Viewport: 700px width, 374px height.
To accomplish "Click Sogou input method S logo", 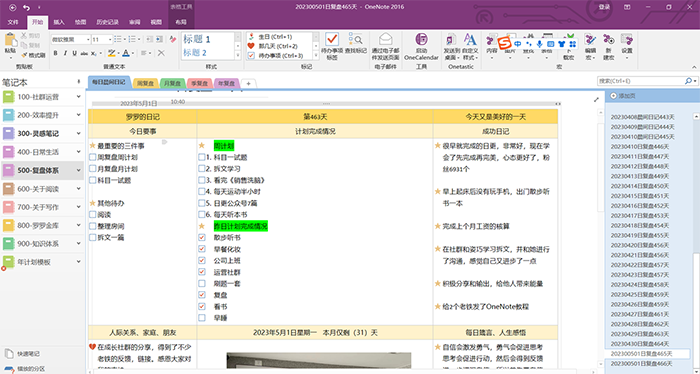I will tap(504, 43).
